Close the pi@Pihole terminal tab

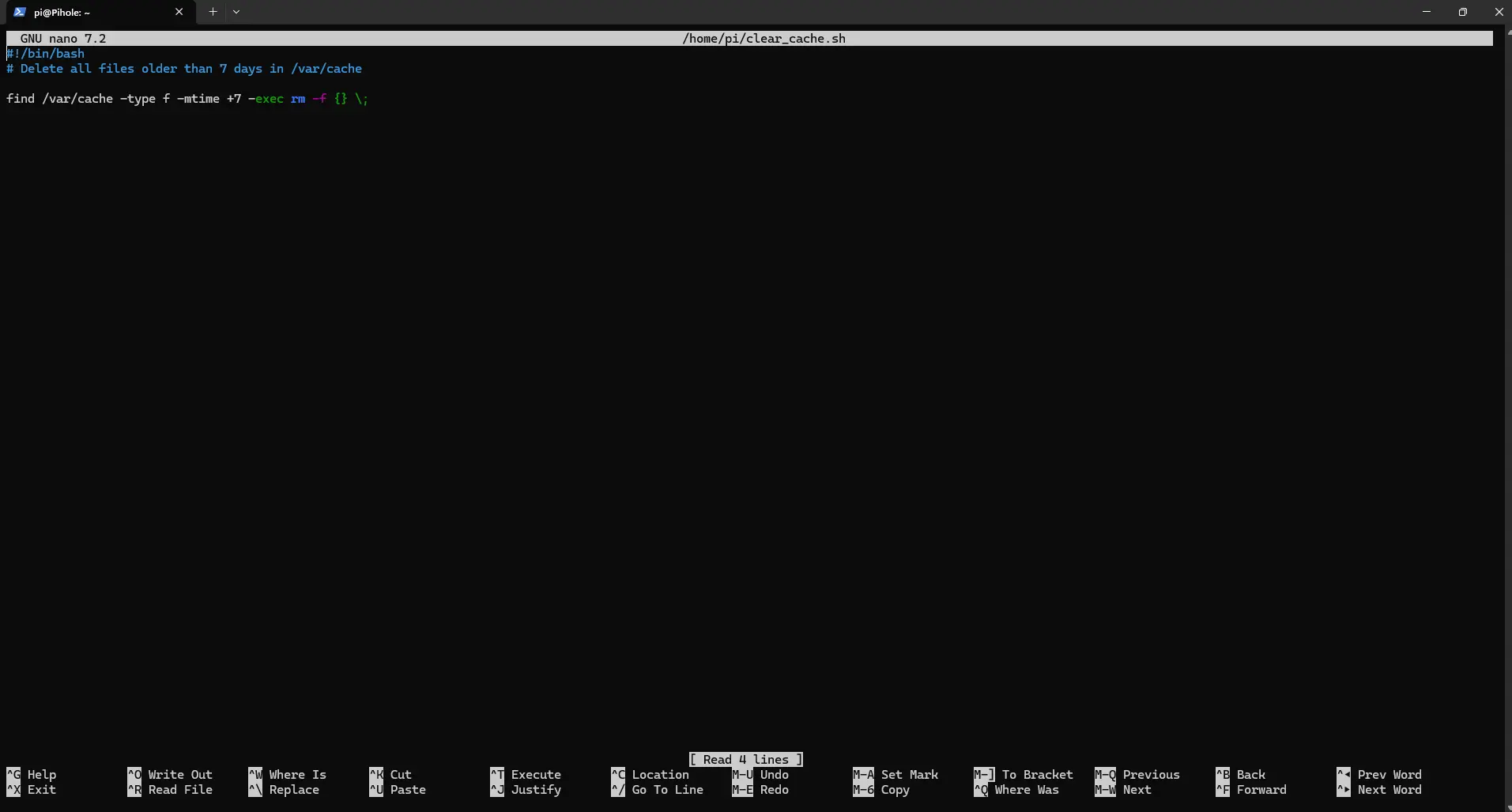pyautogui.click(x=179, y=12)
